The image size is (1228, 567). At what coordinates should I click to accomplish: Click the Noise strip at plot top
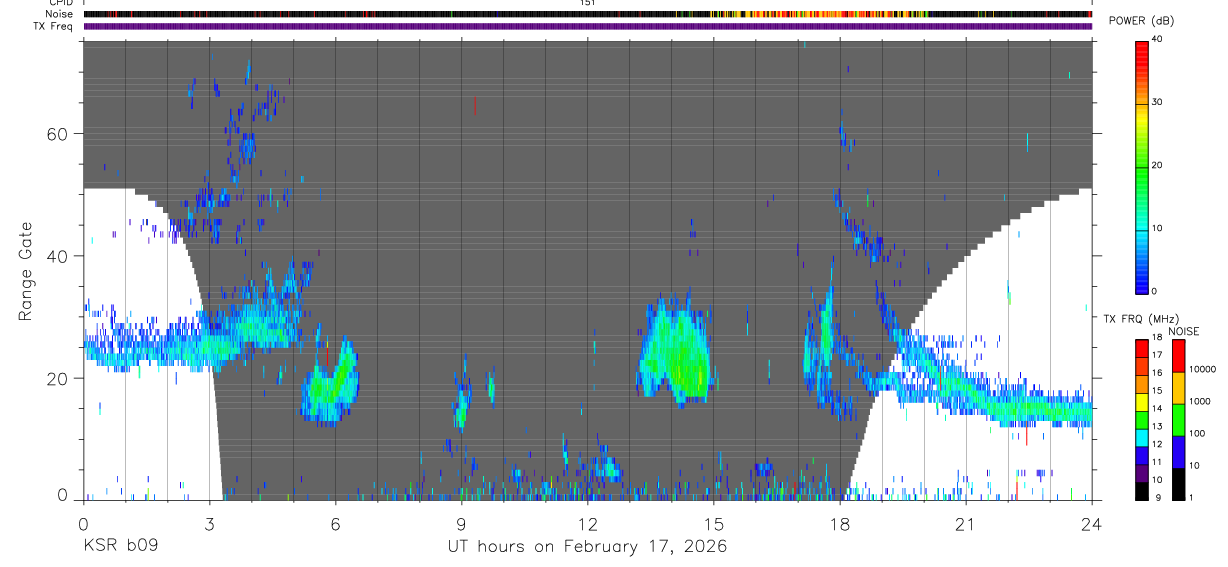587,14
